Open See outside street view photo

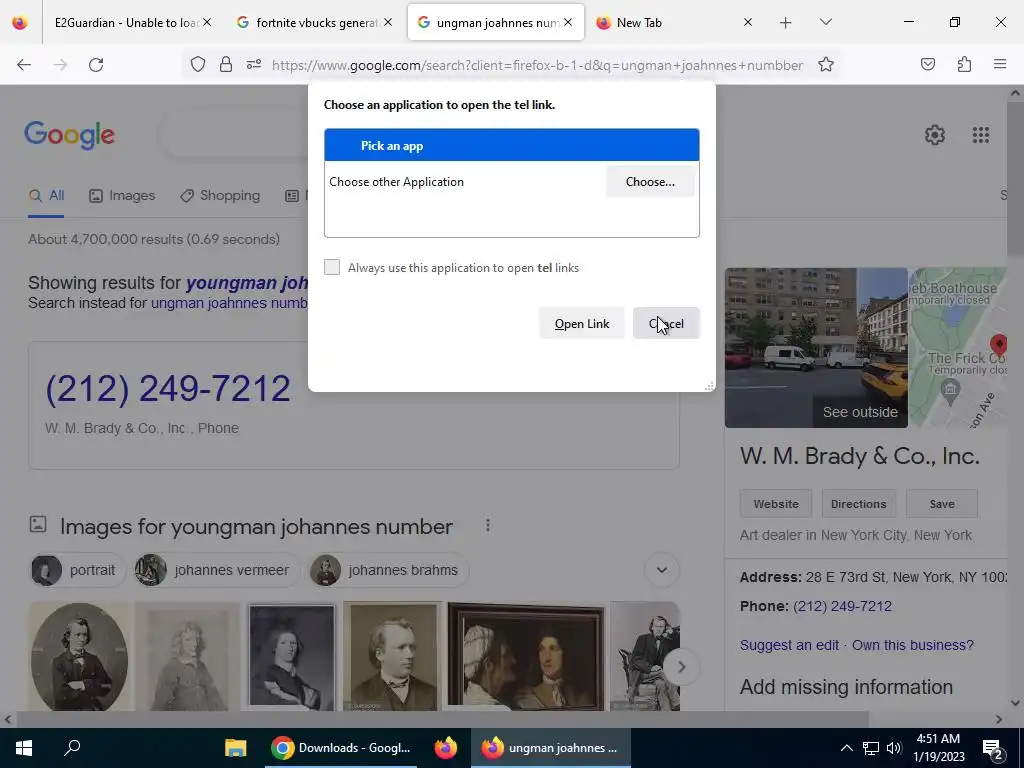point(816,347)
